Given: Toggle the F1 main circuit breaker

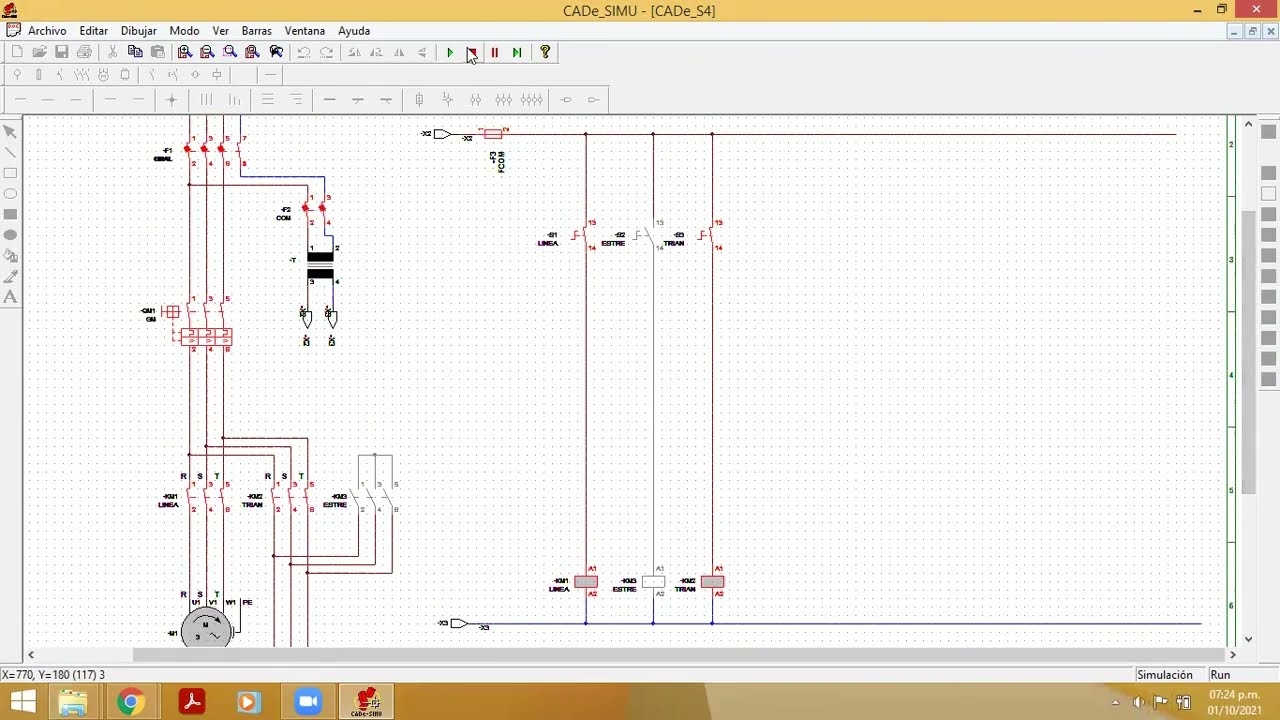Looking at the screenshot, I should pos(212,150).
